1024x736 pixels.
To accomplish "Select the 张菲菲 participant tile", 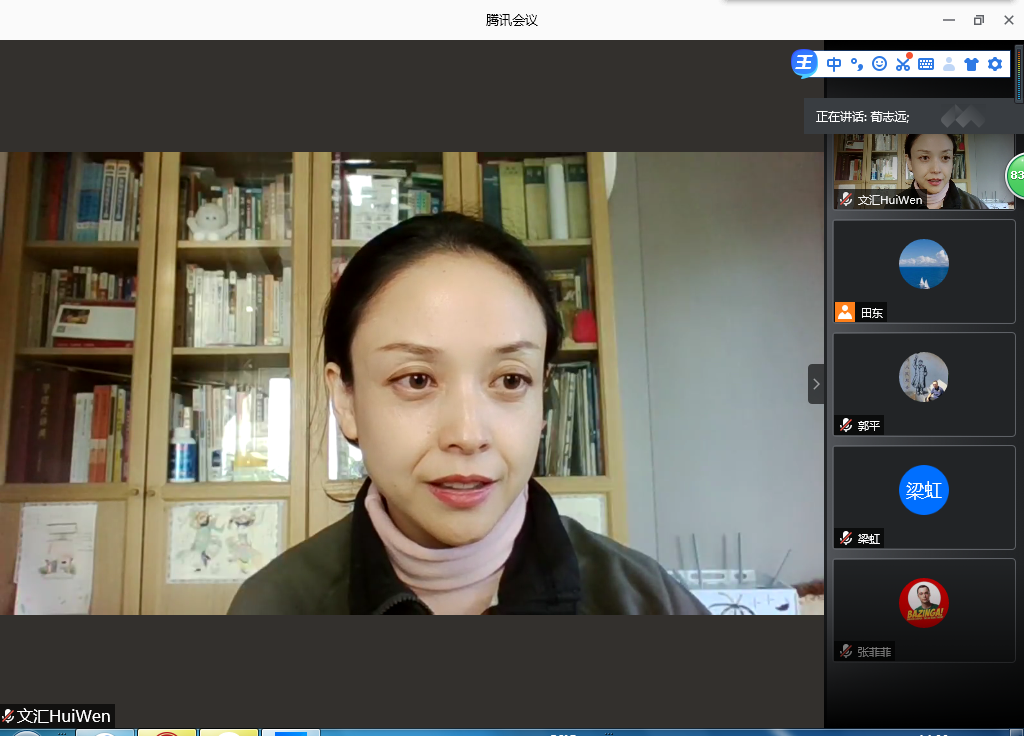I will point(923,610).
